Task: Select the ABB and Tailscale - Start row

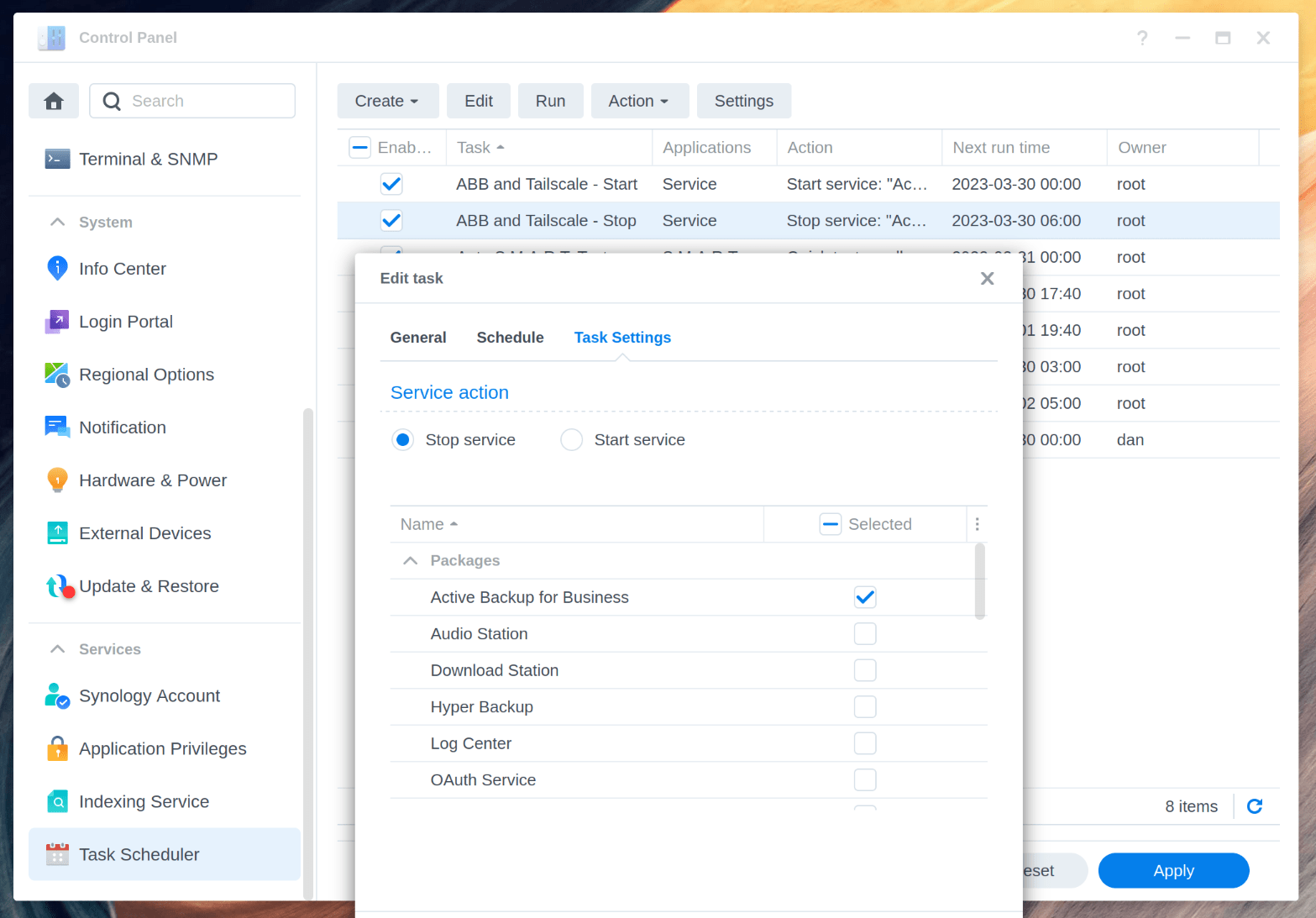Action: point(808,184)
